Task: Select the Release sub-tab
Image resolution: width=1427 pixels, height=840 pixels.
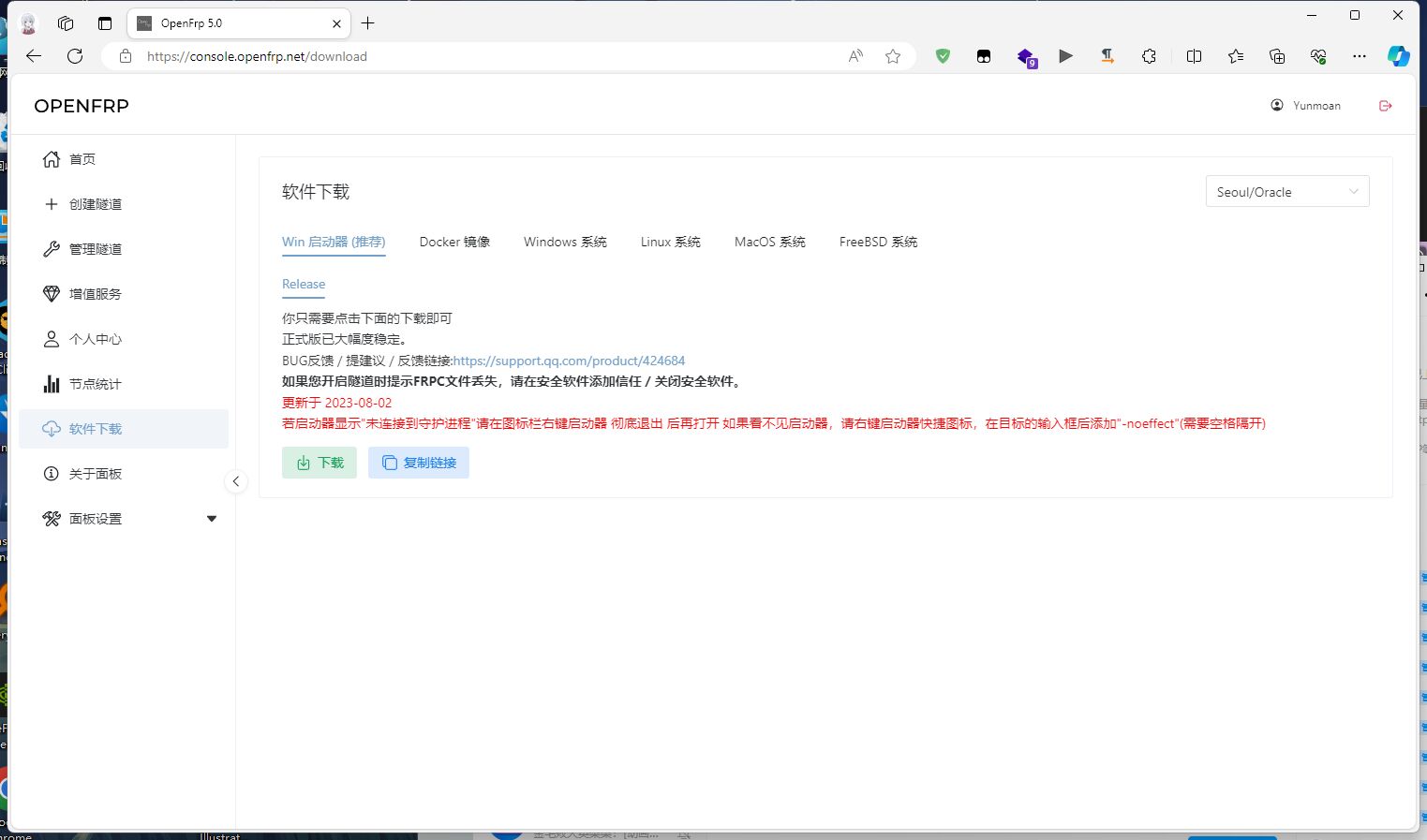Action: (x=304, y=284)
